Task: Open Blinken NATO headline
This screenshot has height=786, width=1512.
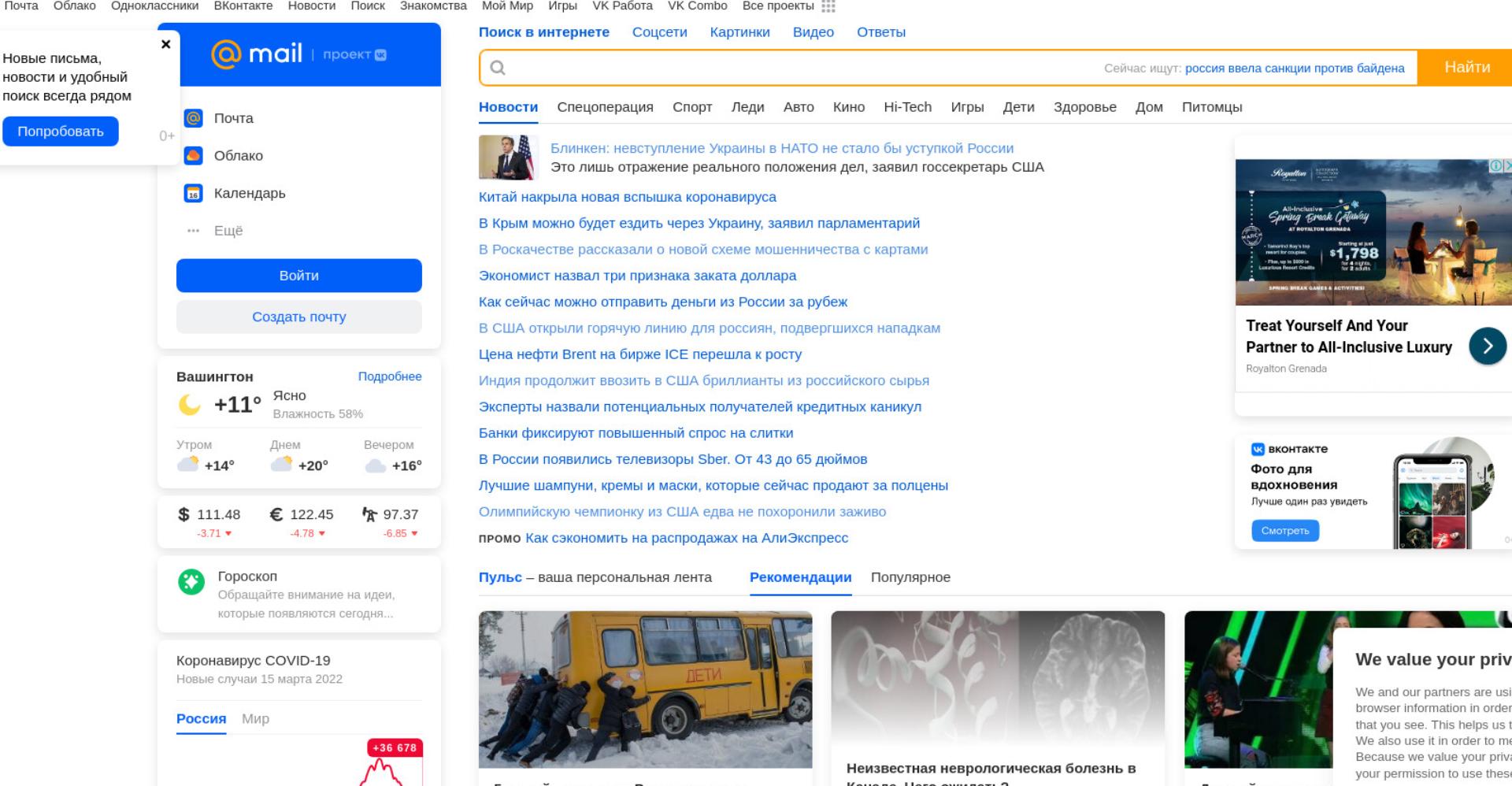Action: click(x=782, y=148)
